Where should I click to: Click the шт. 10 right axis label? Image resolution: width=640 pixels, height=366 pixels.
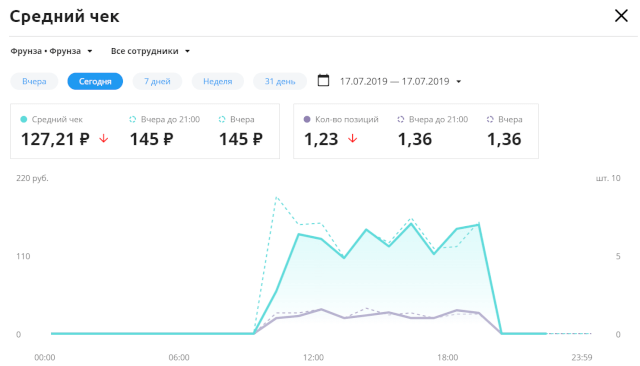coord(608,178)
